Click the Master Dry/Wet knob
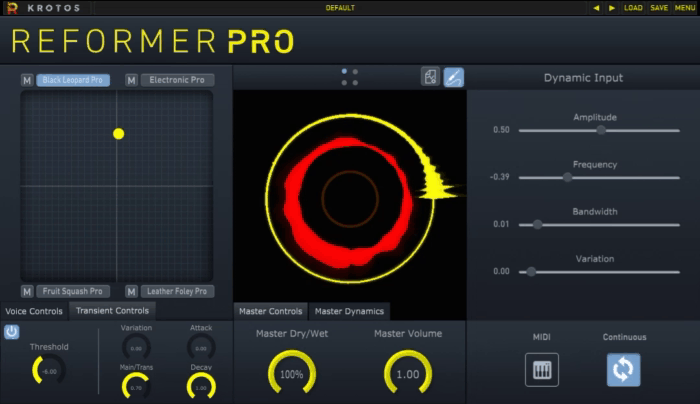700x404 pixels. point(292,374)
